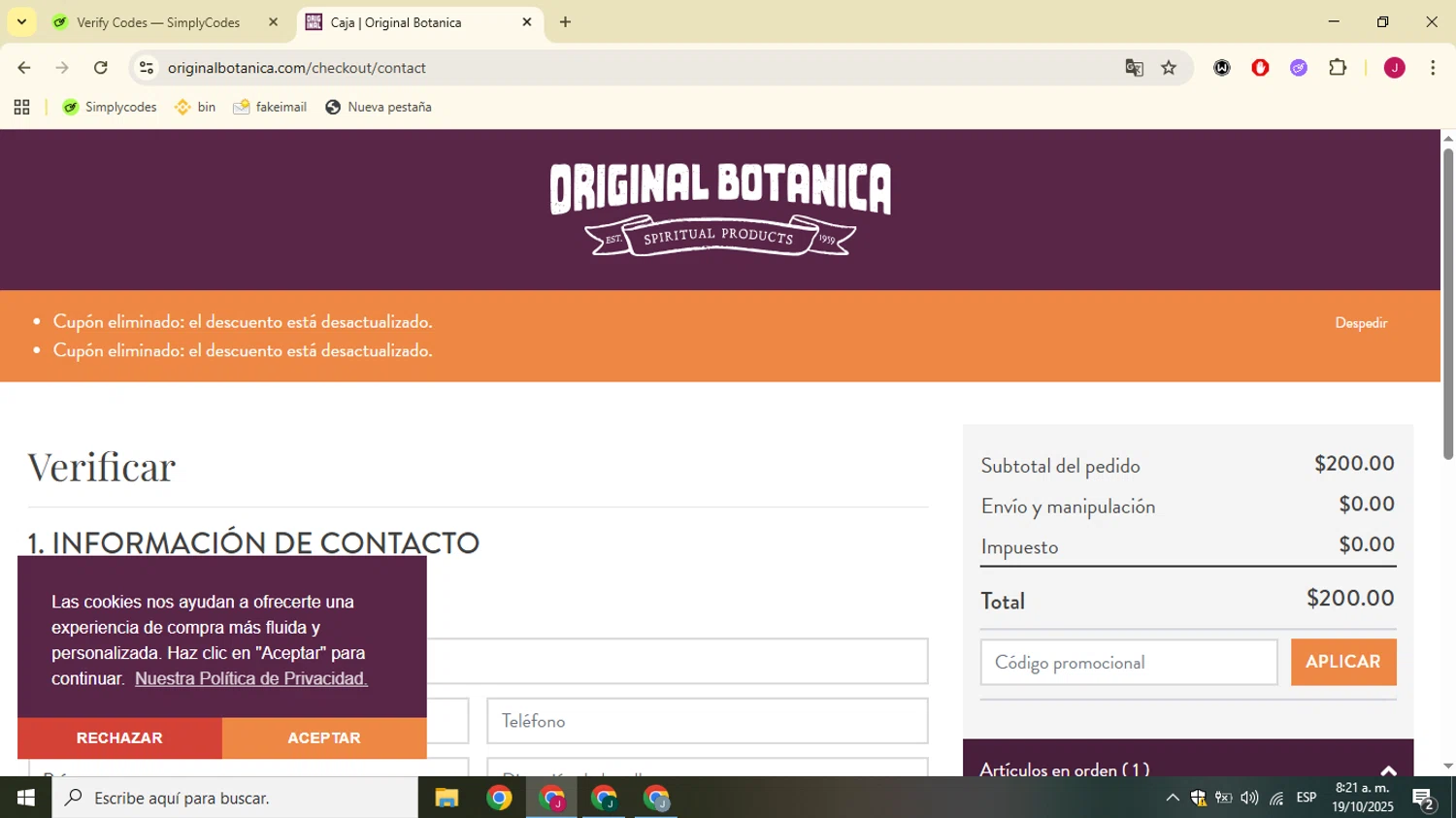Open the Google Translate page icon
Image resolution: width=1456 pixels, height=818 pixels.
[x=1134, y=68]
